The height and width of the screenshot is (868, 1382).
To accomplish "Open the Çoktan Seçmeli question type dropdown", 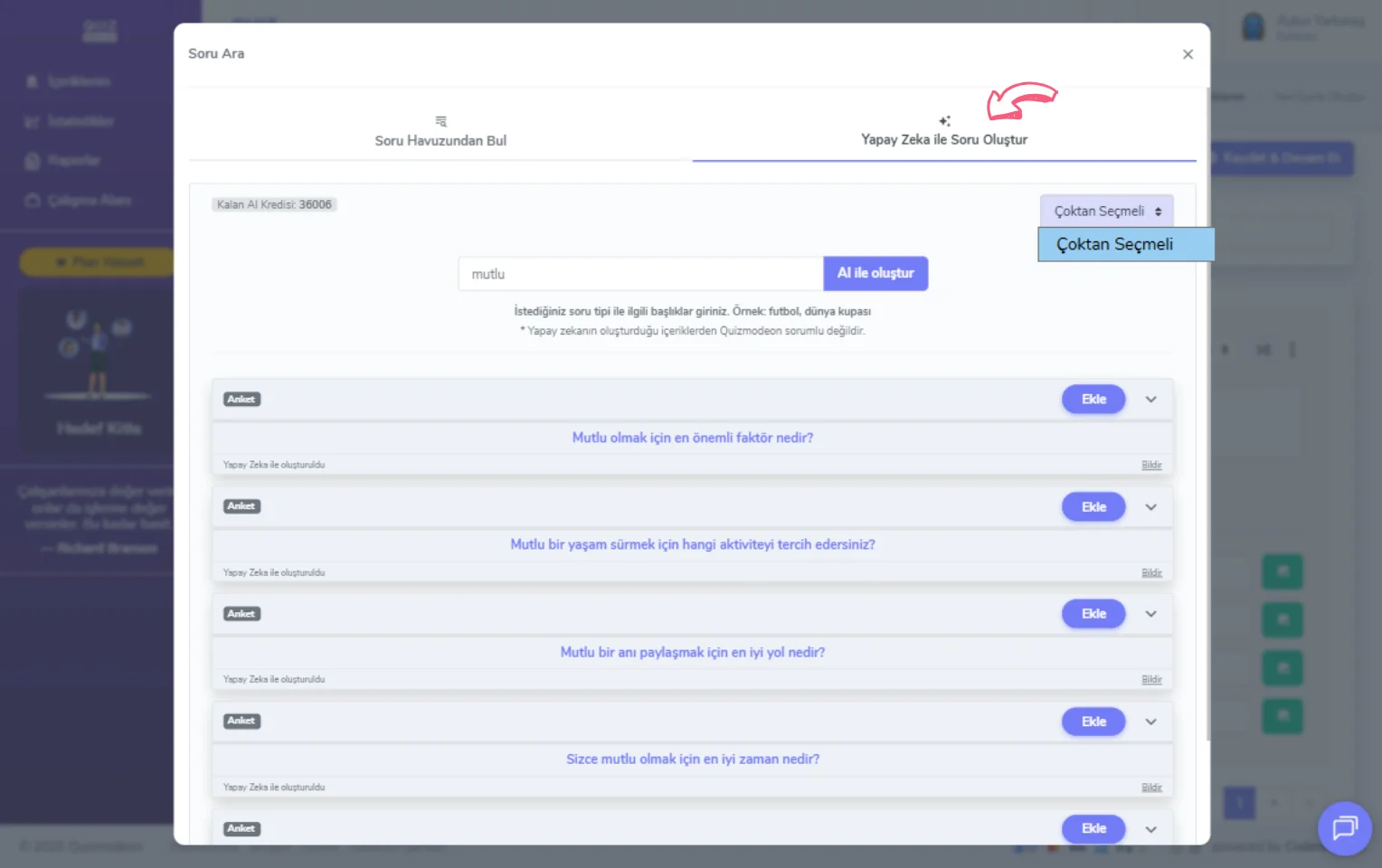I will pyautogui.click(x=1106, y=211).
